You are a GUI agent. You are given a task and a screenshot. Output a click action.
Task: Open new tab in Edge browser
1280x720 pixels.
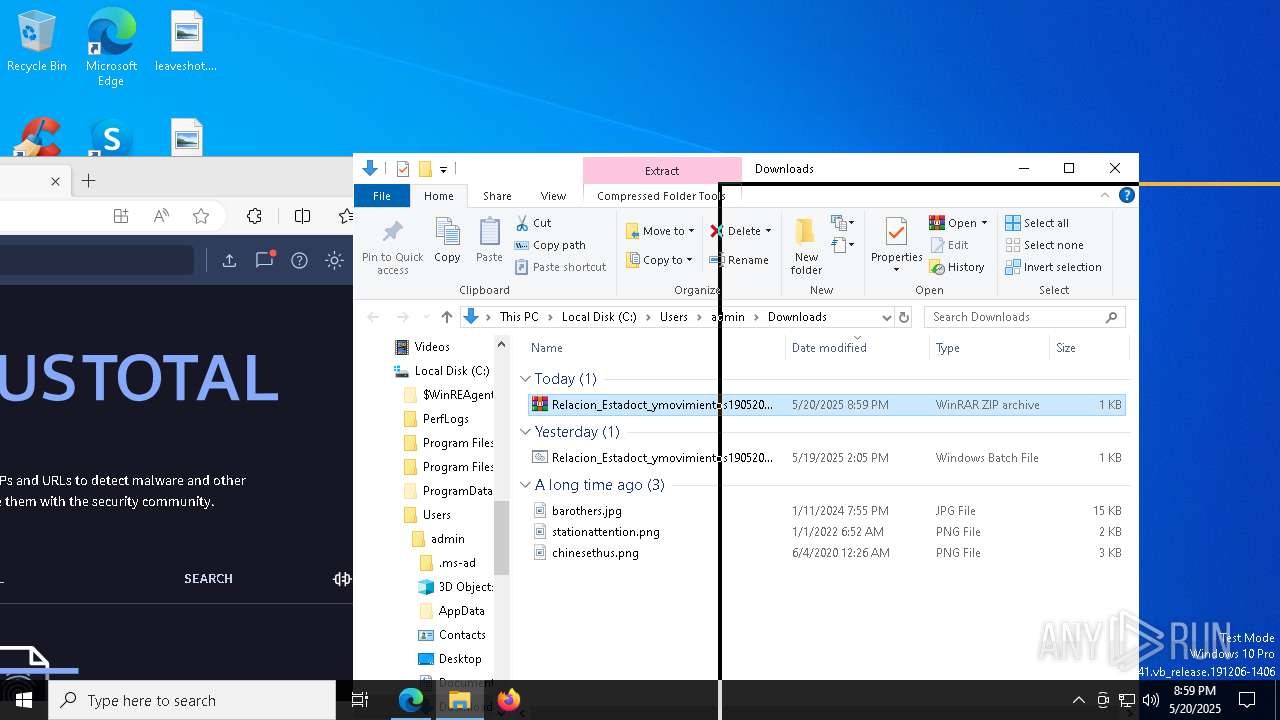coord(88,181)
